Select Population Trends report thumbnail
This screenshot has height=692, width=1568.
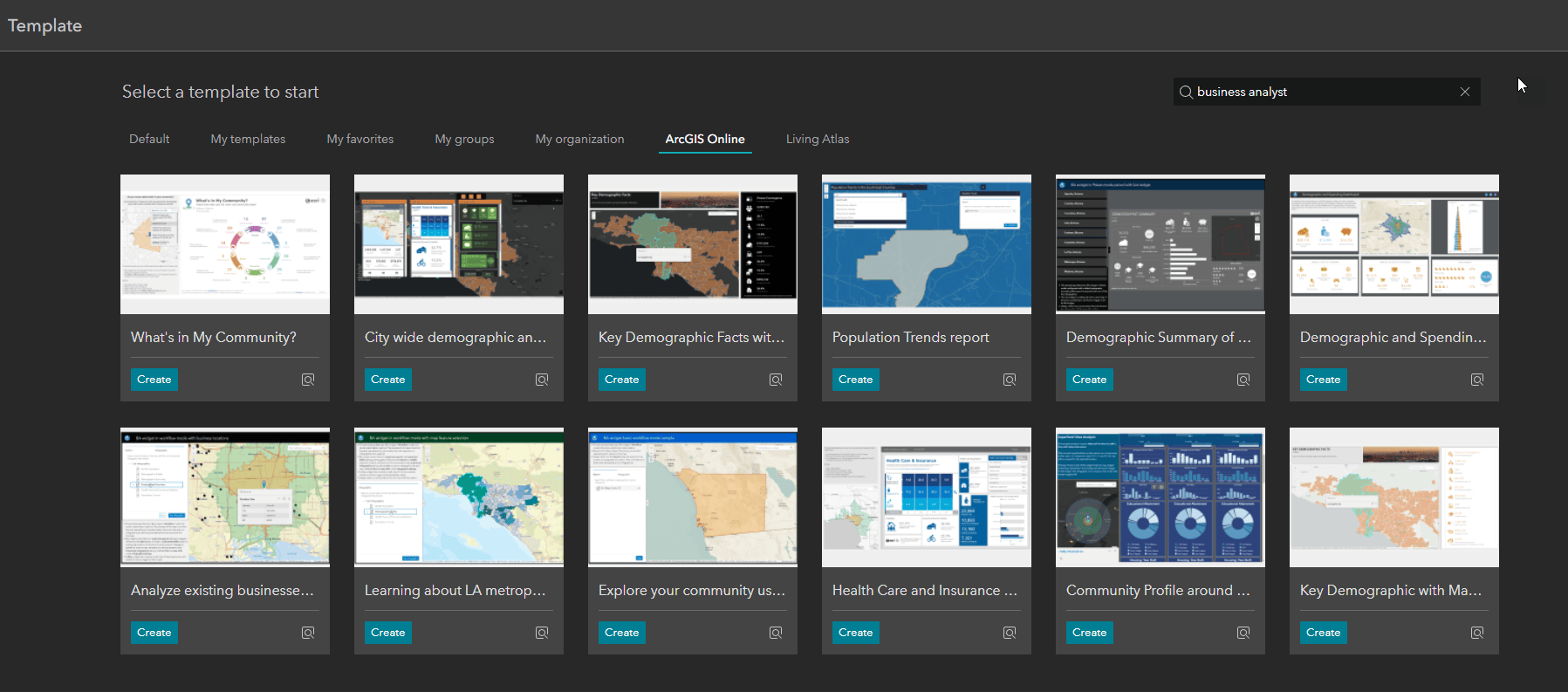click(927, 244)
